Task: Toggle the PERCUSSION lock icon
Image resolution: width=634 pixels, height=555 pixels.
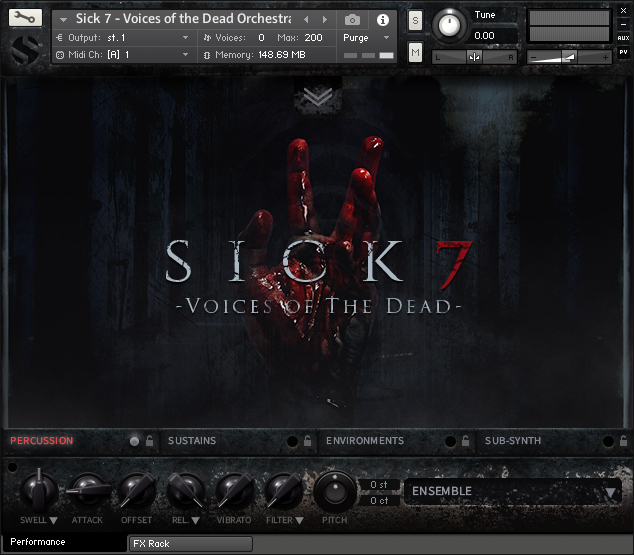Action: (x=149, y=441)
